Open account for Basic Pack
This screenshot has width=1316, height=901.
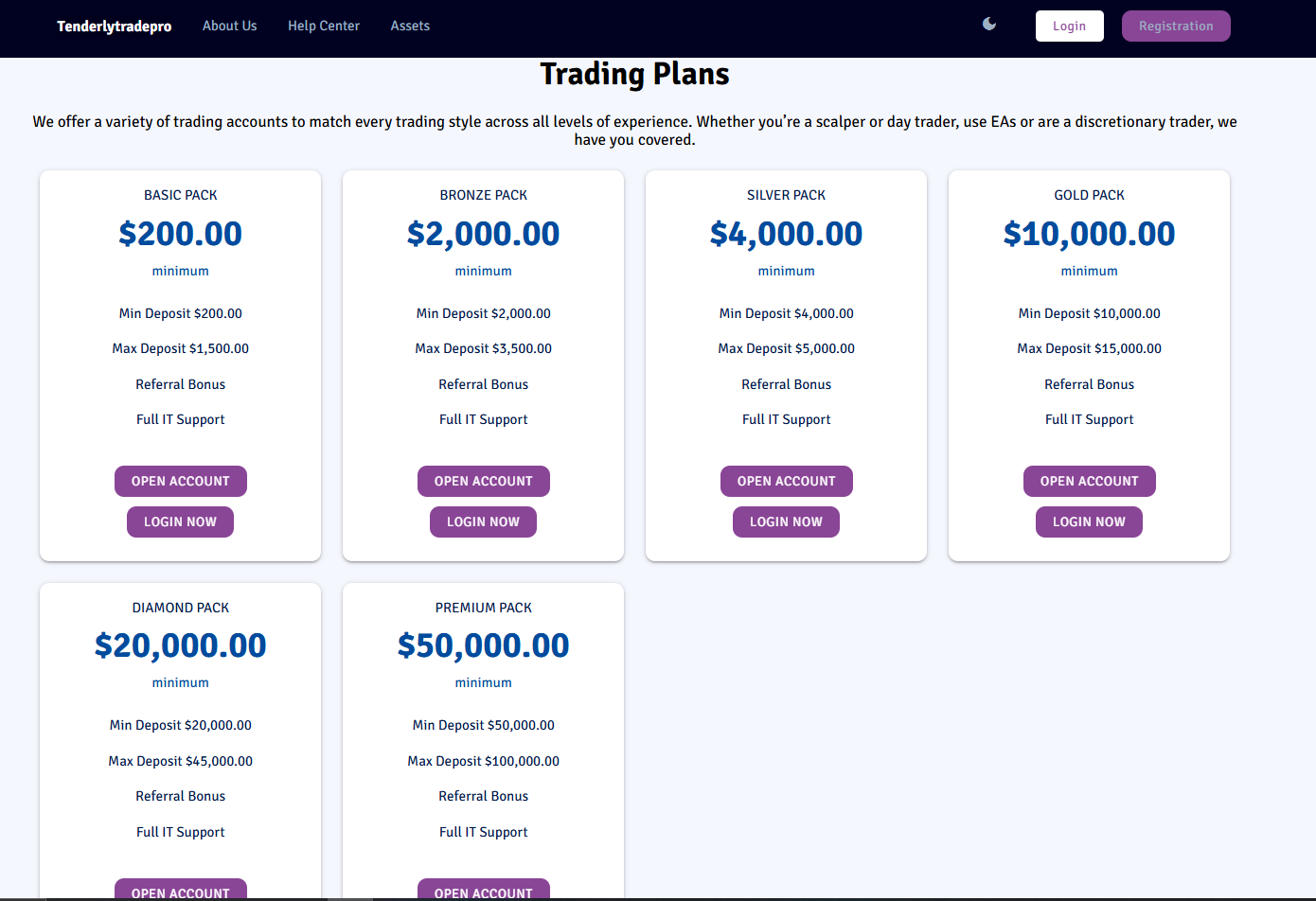coord(180,481)
